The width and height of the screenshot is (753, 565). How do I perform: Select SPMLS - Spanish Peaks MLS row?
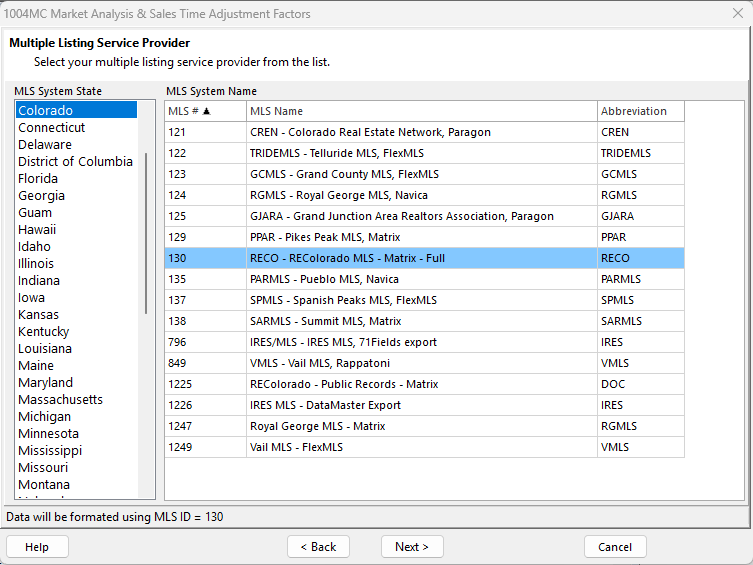click(x=425, y=300)
